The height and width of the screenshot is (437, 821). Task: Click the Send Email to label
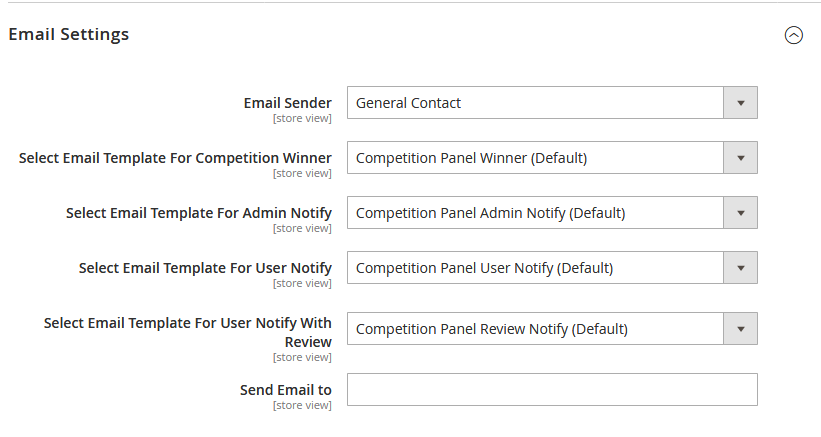pos(286,390)
